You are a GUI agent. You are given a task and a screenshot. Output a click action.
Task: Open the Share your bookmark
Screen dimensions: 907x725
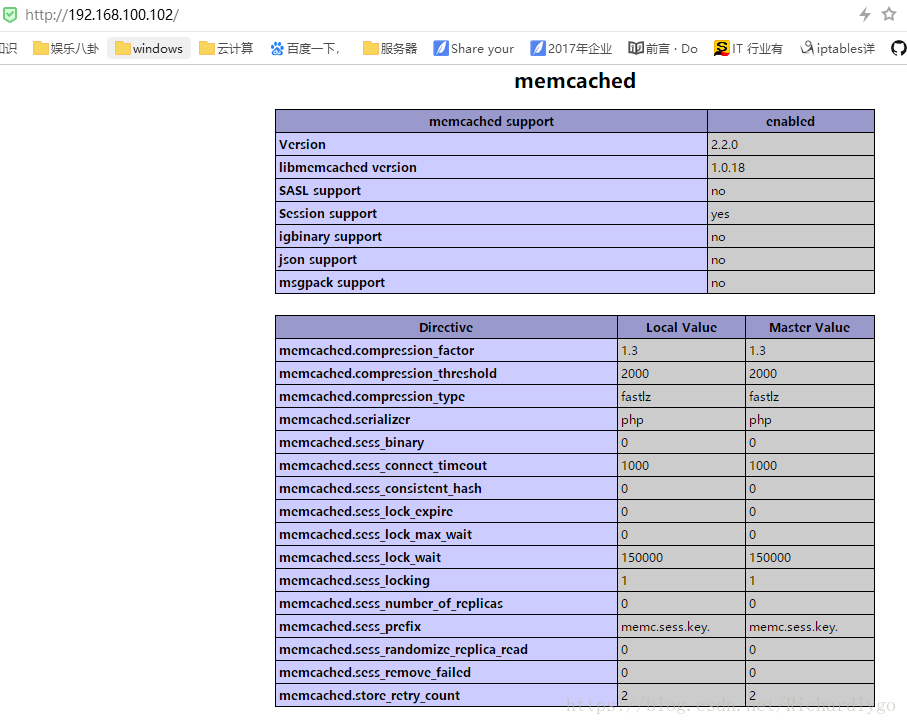tap(474, 49)
